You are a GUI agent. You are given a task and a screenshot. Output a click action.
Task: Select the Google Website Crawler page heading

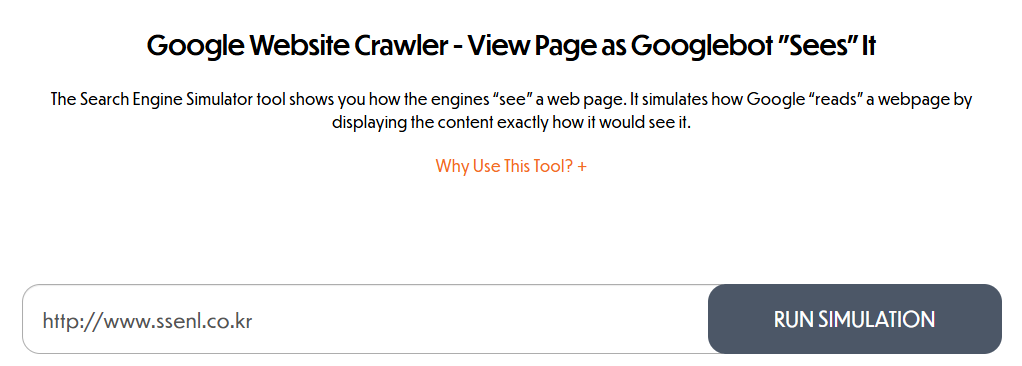[x=511, y=47]
